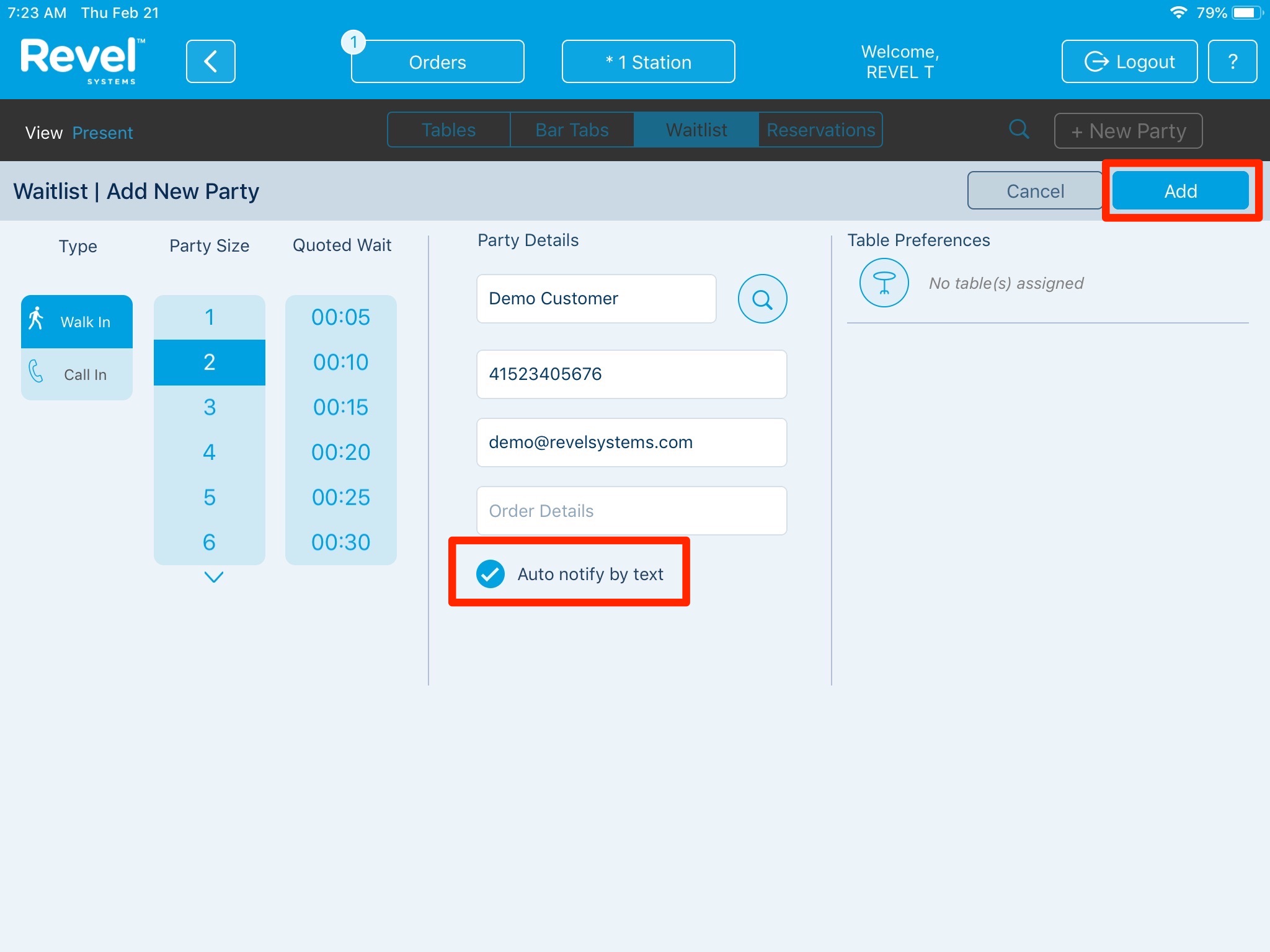Pick quoted wait time 00:15
Image resolution: width=1270 pixels, height=952 pixels.
click(x=340, y=407)
